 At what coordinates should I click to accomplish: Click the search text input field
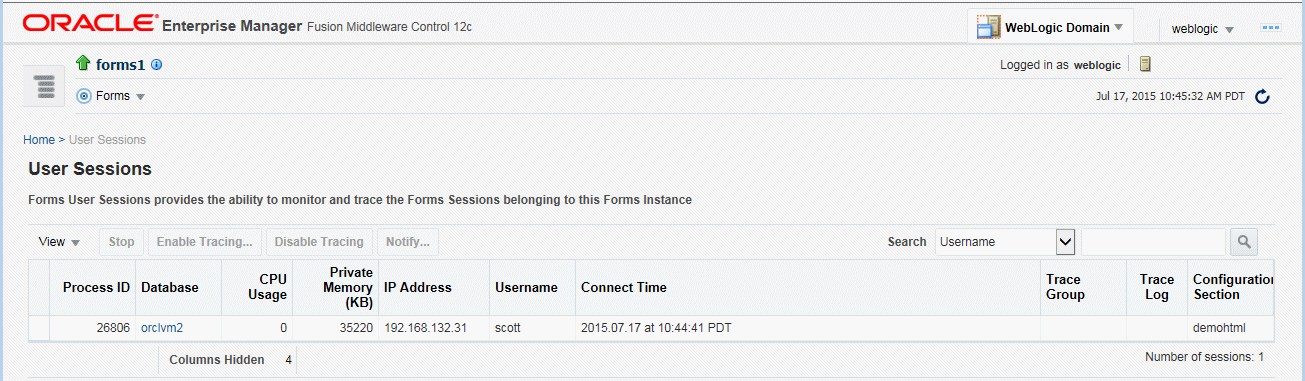(1153, 242)
